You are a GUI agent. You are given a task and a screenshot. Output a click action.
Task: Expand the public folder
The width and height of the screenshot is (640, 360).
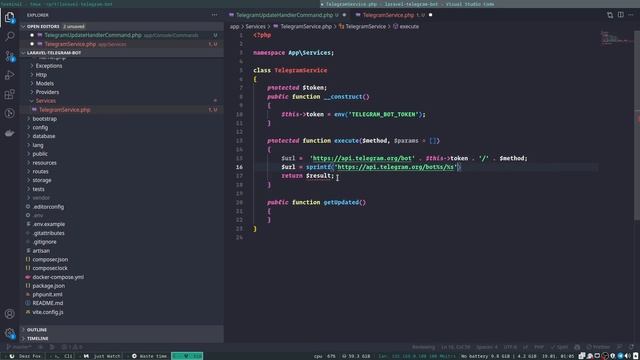40,154
